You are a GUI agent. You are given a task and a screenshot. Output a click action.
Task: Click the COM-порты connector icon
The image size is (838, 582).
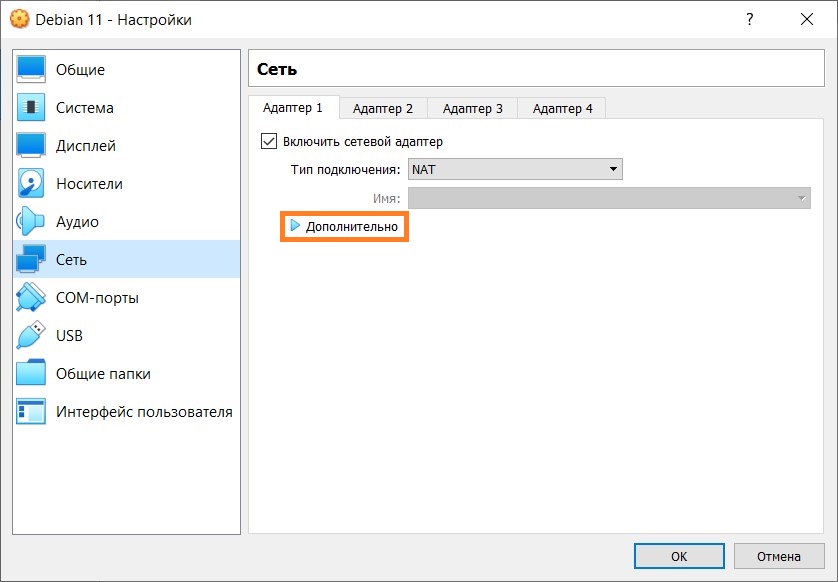(31, 298)
